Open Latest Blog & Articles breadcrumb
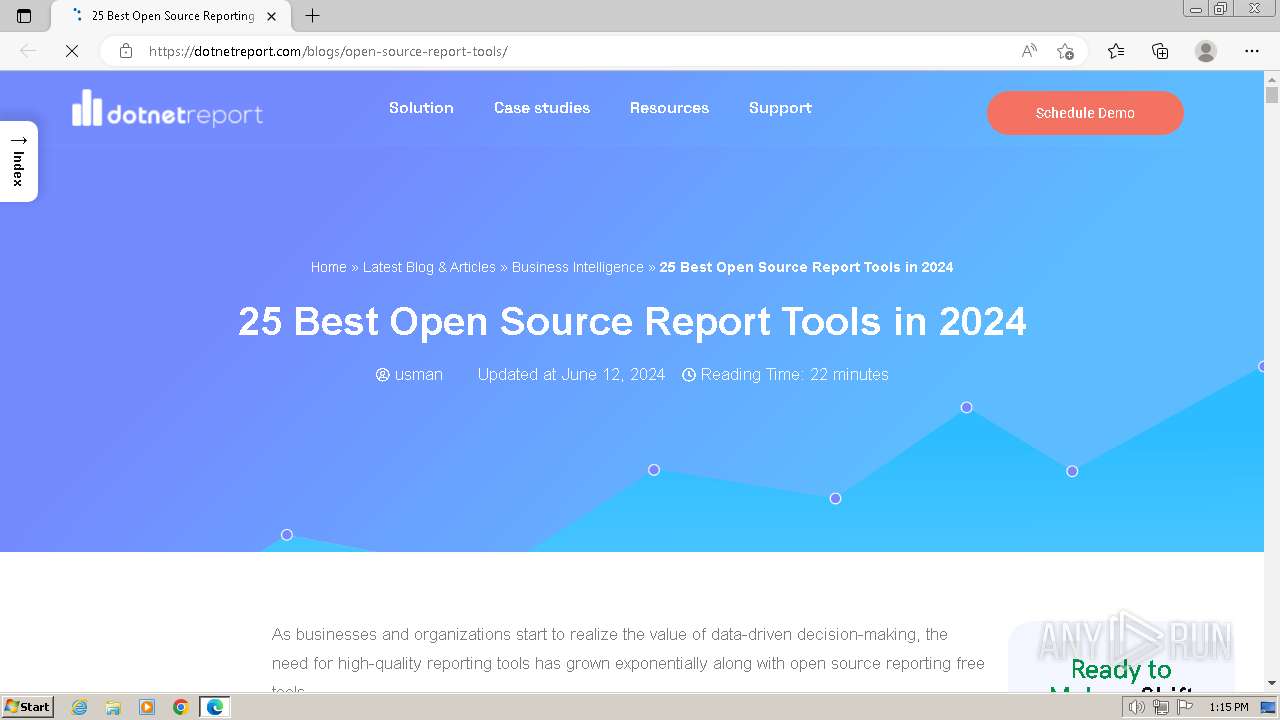Viewport: 1280px width, 720px height. point(429,267)
